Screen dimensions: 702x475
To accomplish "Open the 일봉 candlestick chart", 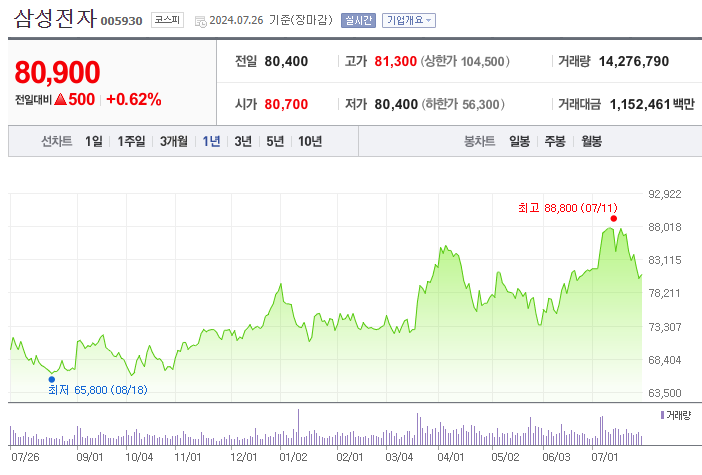I will point(519,141).
